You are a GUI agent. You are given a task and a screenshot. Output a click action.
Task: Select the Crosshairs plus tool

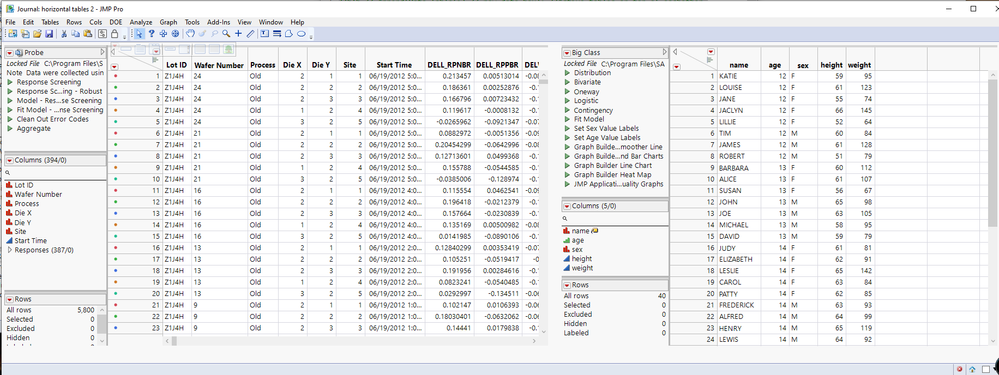[238, 34]
